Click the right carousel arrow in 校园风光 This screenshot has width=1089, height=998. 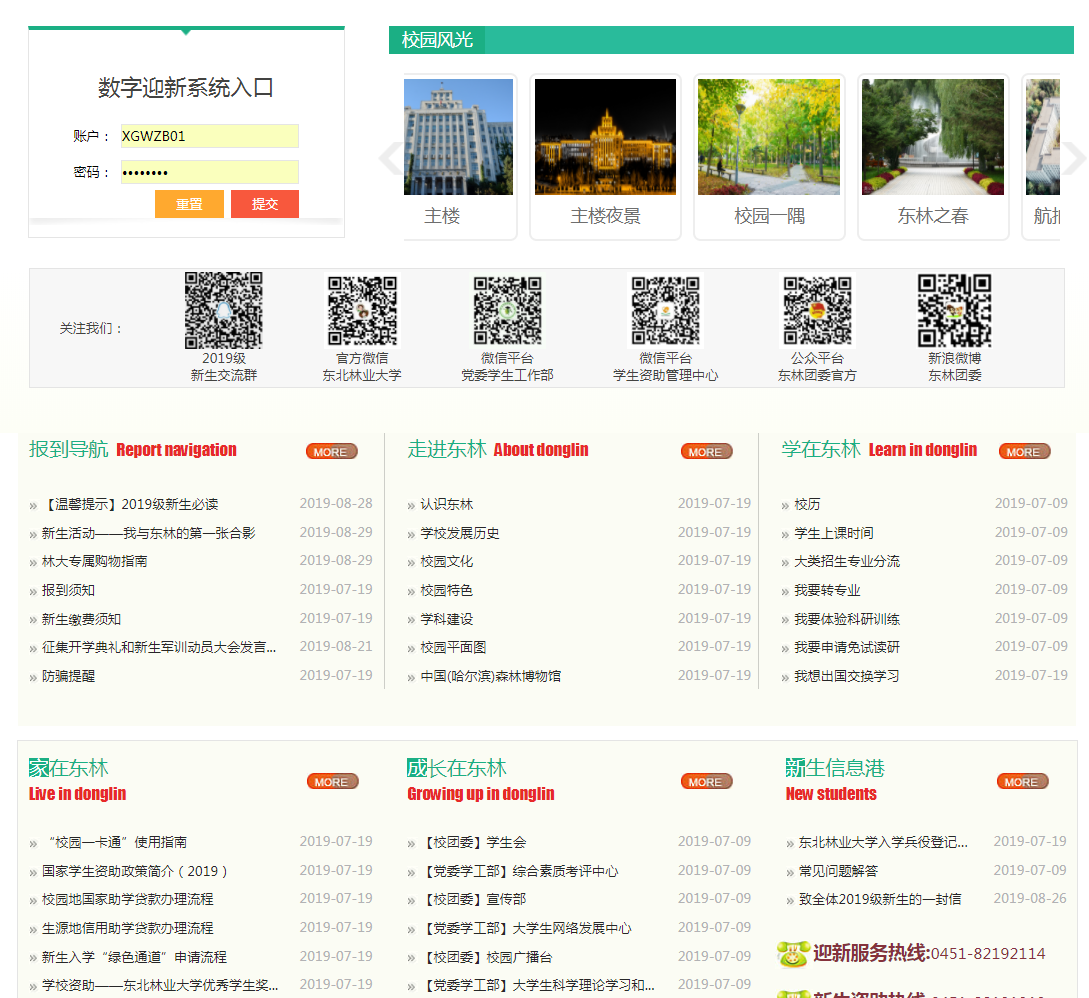click(1073, 158)
